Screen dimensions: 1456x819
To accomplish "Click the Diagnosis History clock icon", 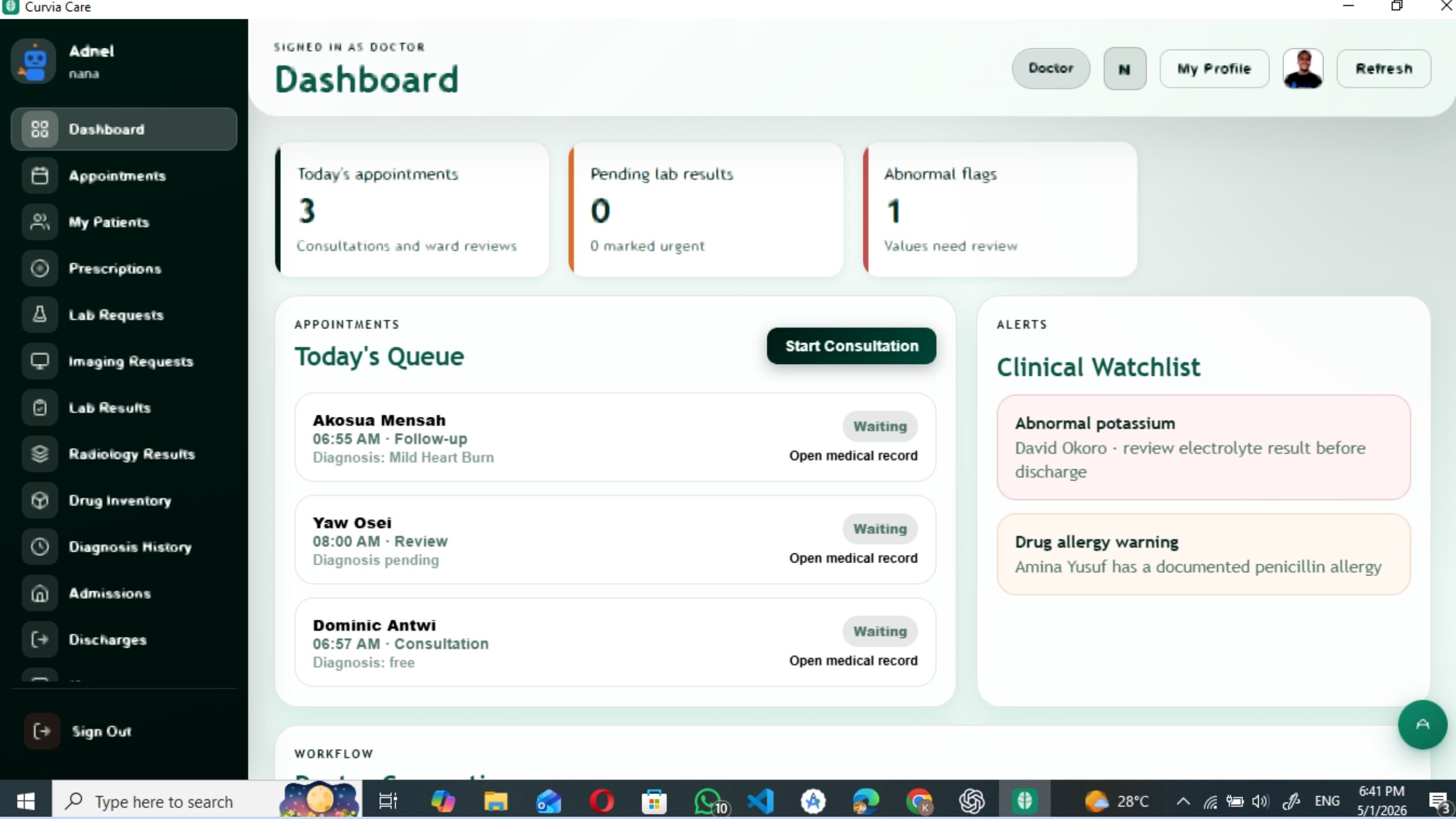I will [x=40, y=547].
